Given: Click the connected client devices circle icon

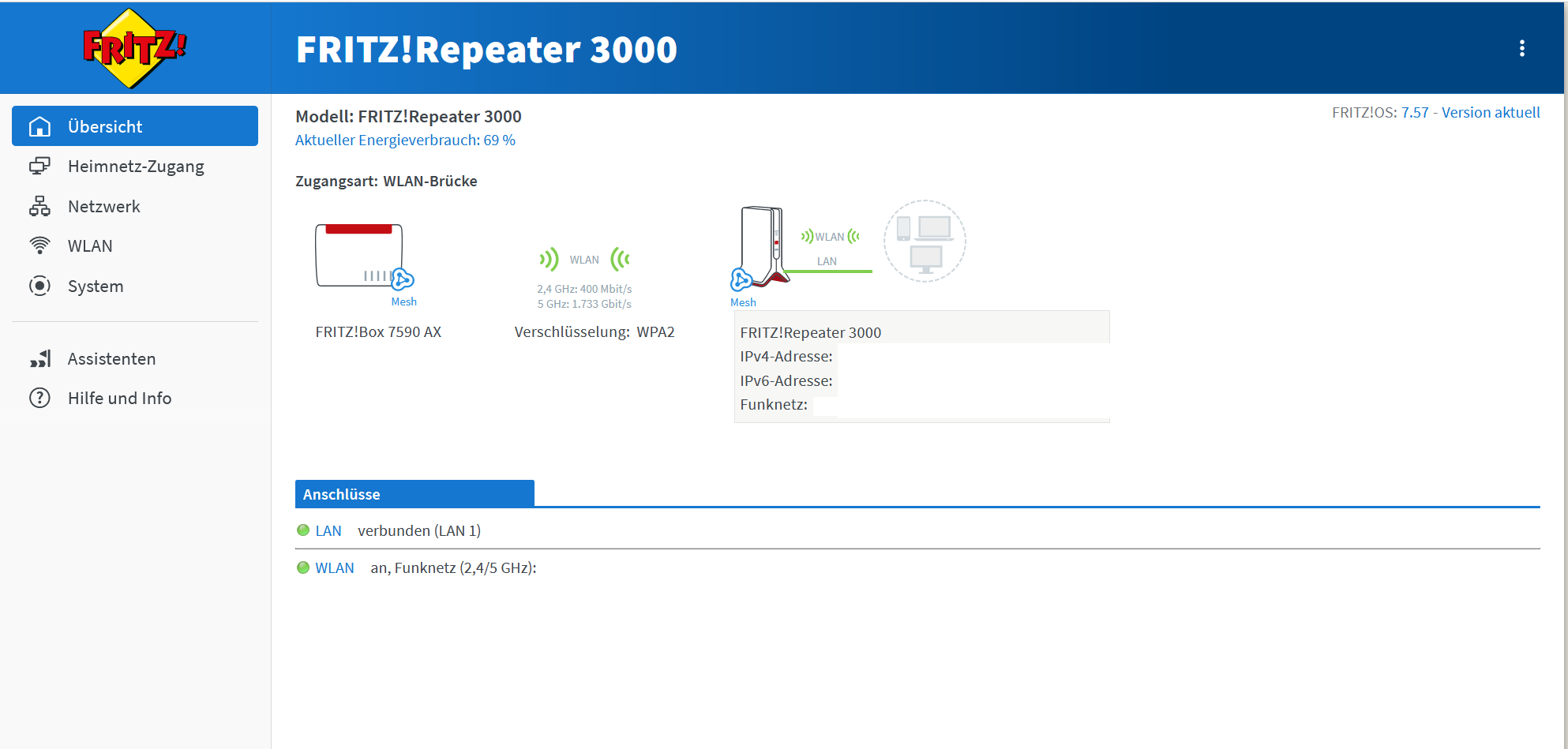Looking at the screenshot, I should click(x=925, y=241).
